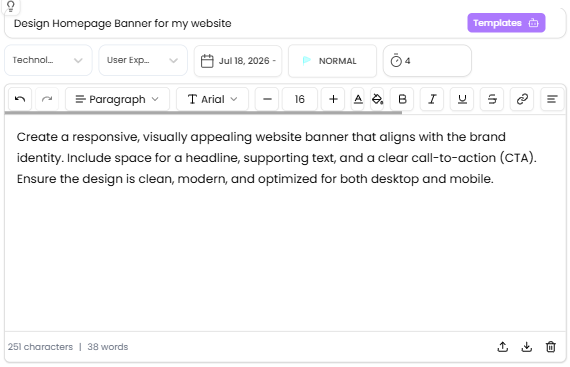Viewport: 570px width, 367px height.
Task: Toggle bold formatting
Action: tap(402, 99)
